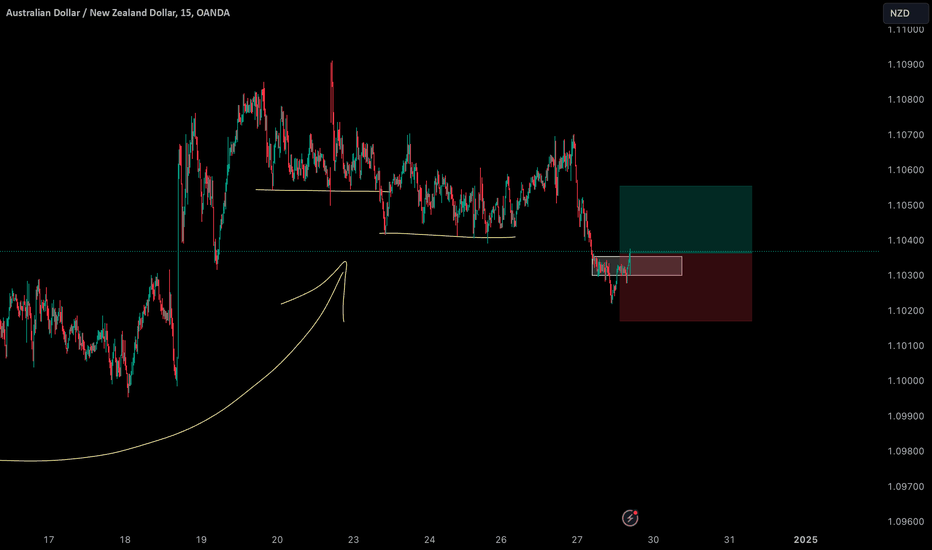Click the date label 30 on time axis
932x550 pixels.
click(653, 539)
